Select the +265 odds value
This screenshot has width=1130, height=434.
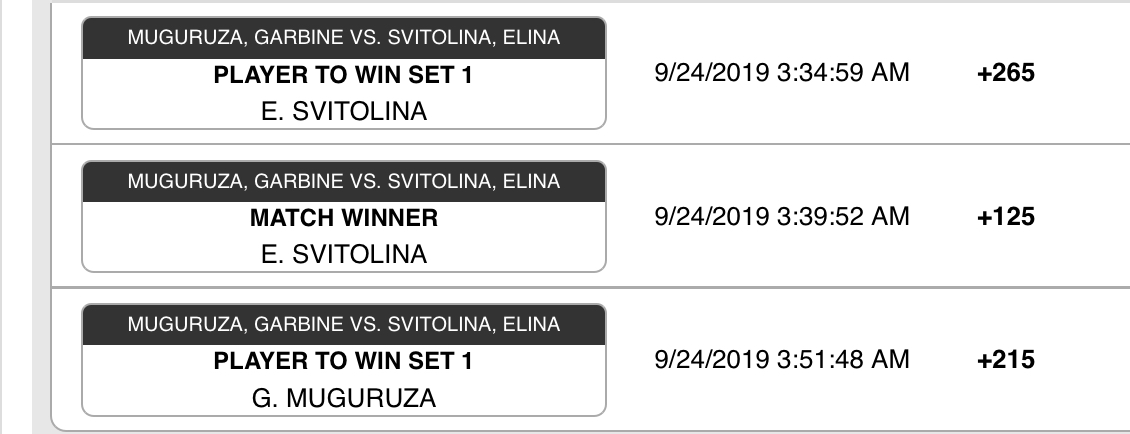pos(1008,75)
